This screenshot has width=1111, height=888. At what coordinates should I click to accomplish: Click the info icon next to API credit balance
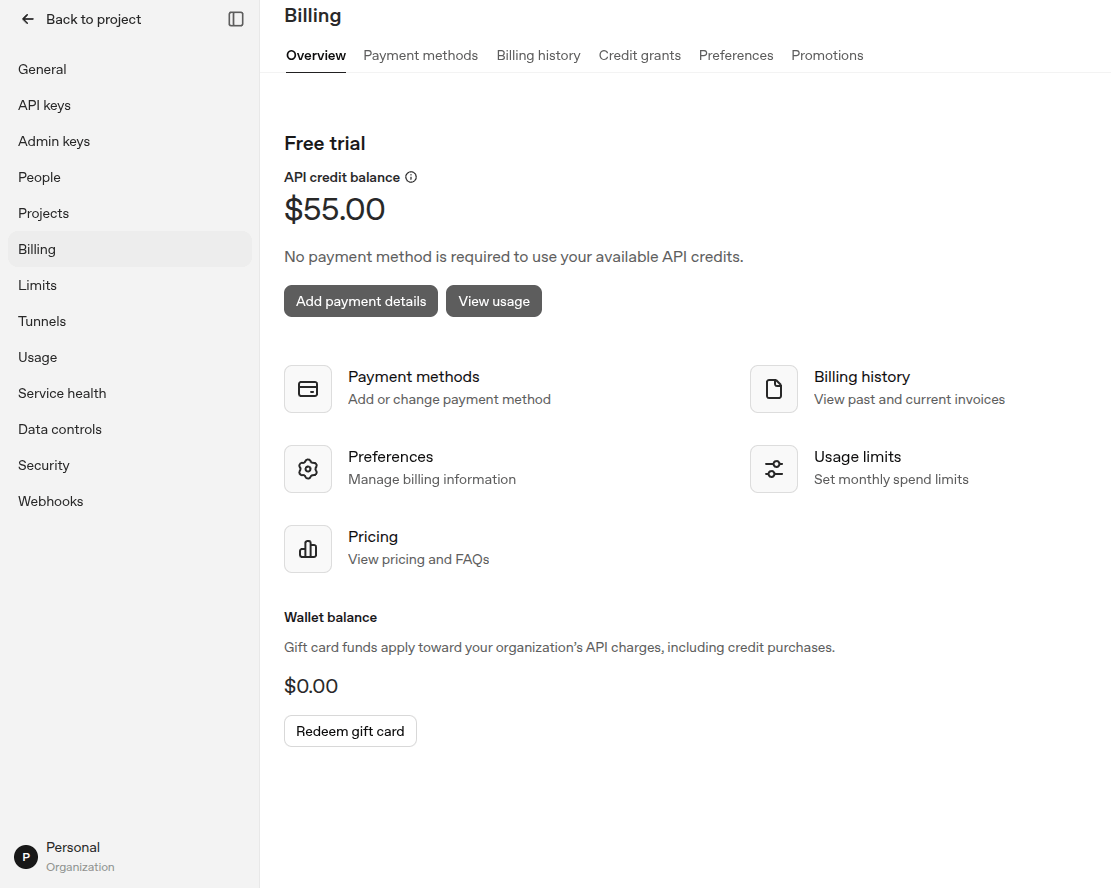click(411, 177)
